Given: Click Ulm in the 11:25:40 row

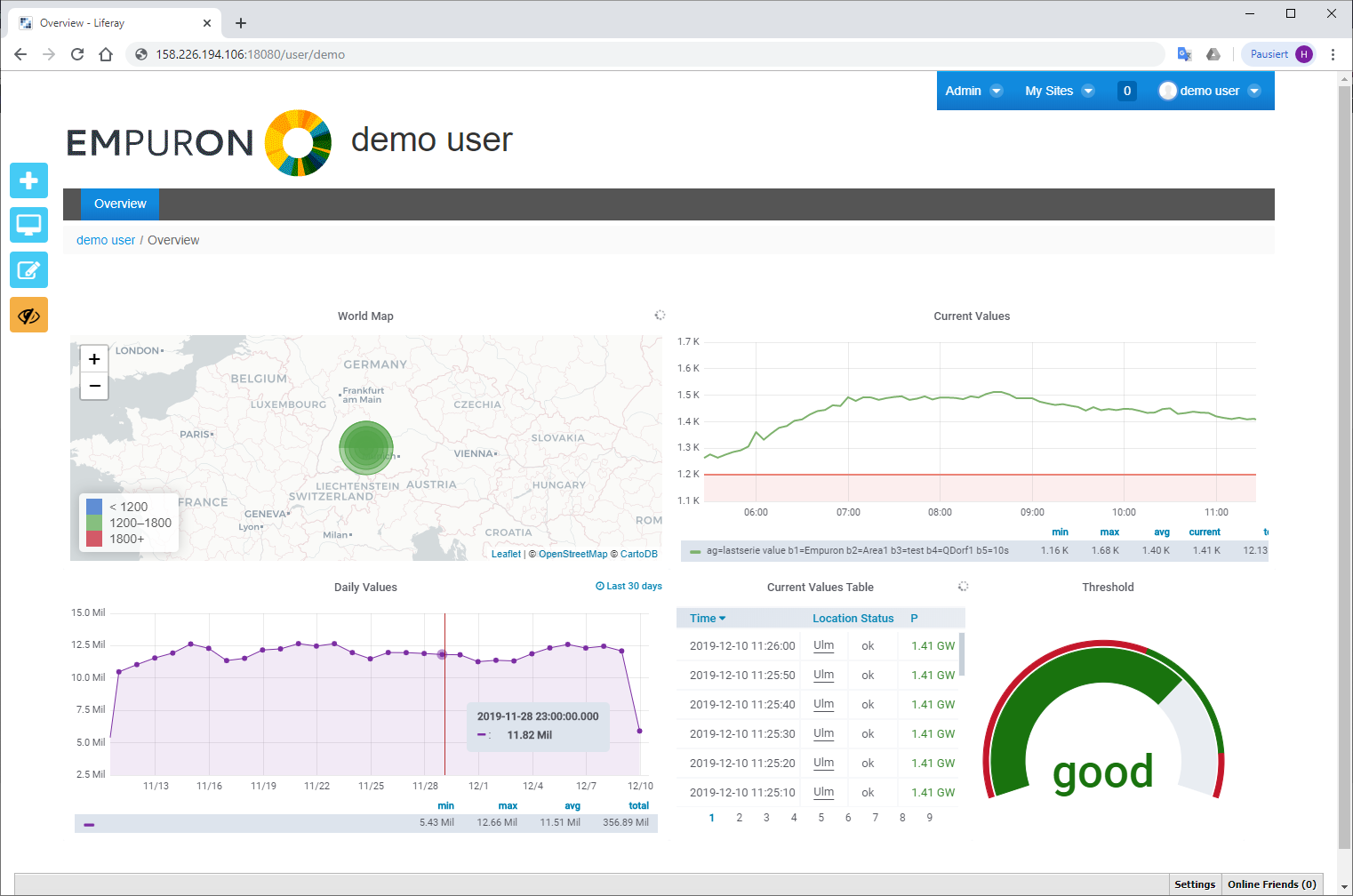Looking at the screenshot, I should (x=823, y=704).
